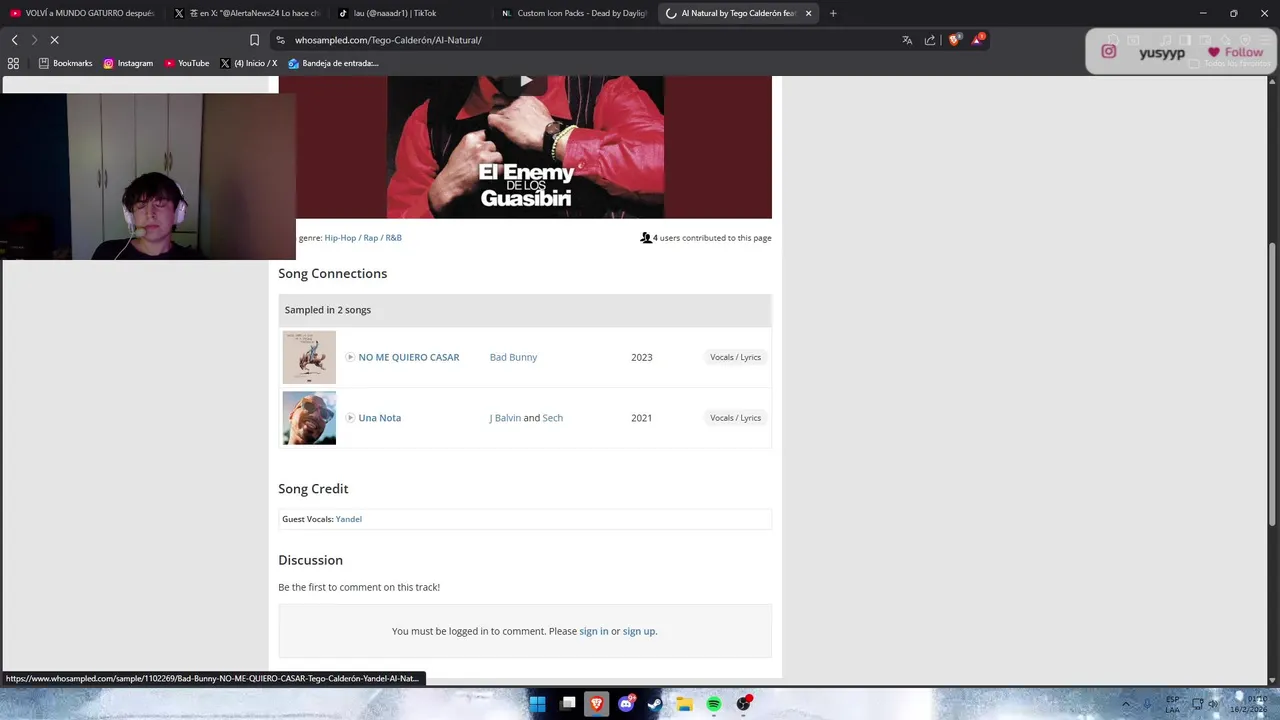Open the translate page icon
Viewport: 1280px width, 720px height.
tap(907, 40)
